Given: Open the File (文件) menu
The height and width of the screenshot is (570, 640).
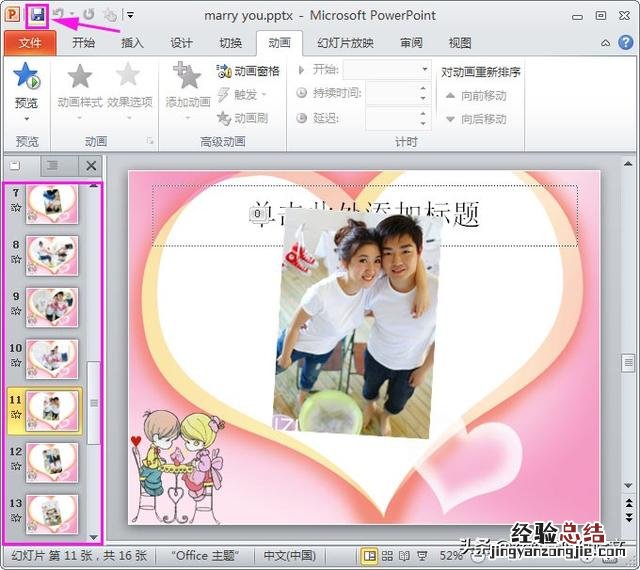Looking at the screenshot, I should [30, 43].
